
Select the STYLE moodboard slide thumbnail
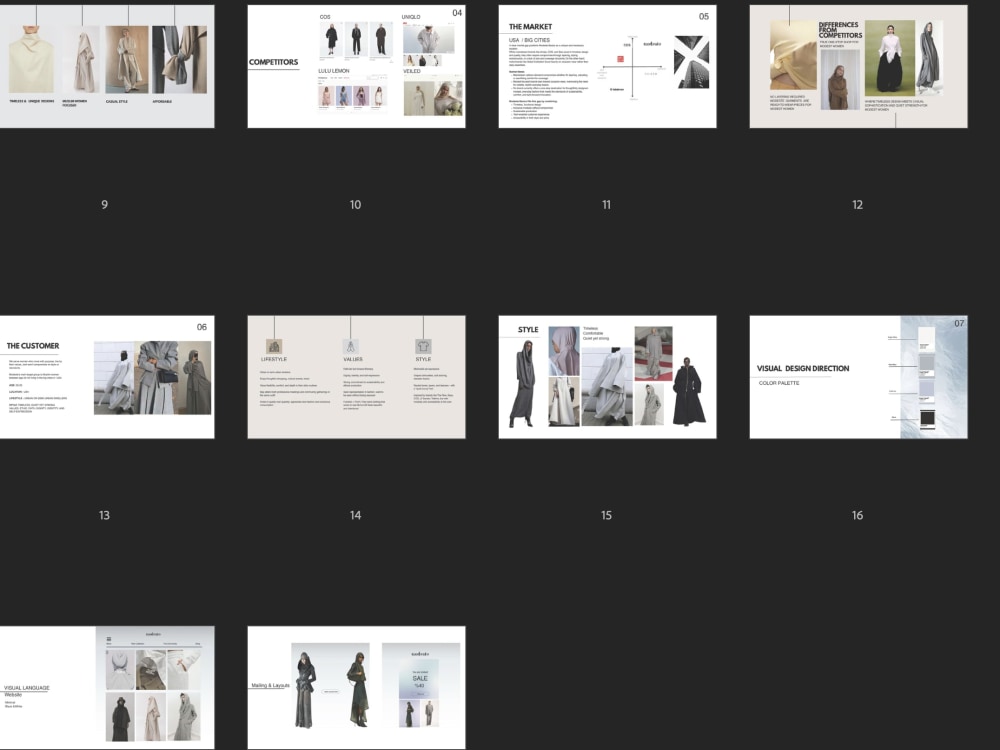(607, 377)
